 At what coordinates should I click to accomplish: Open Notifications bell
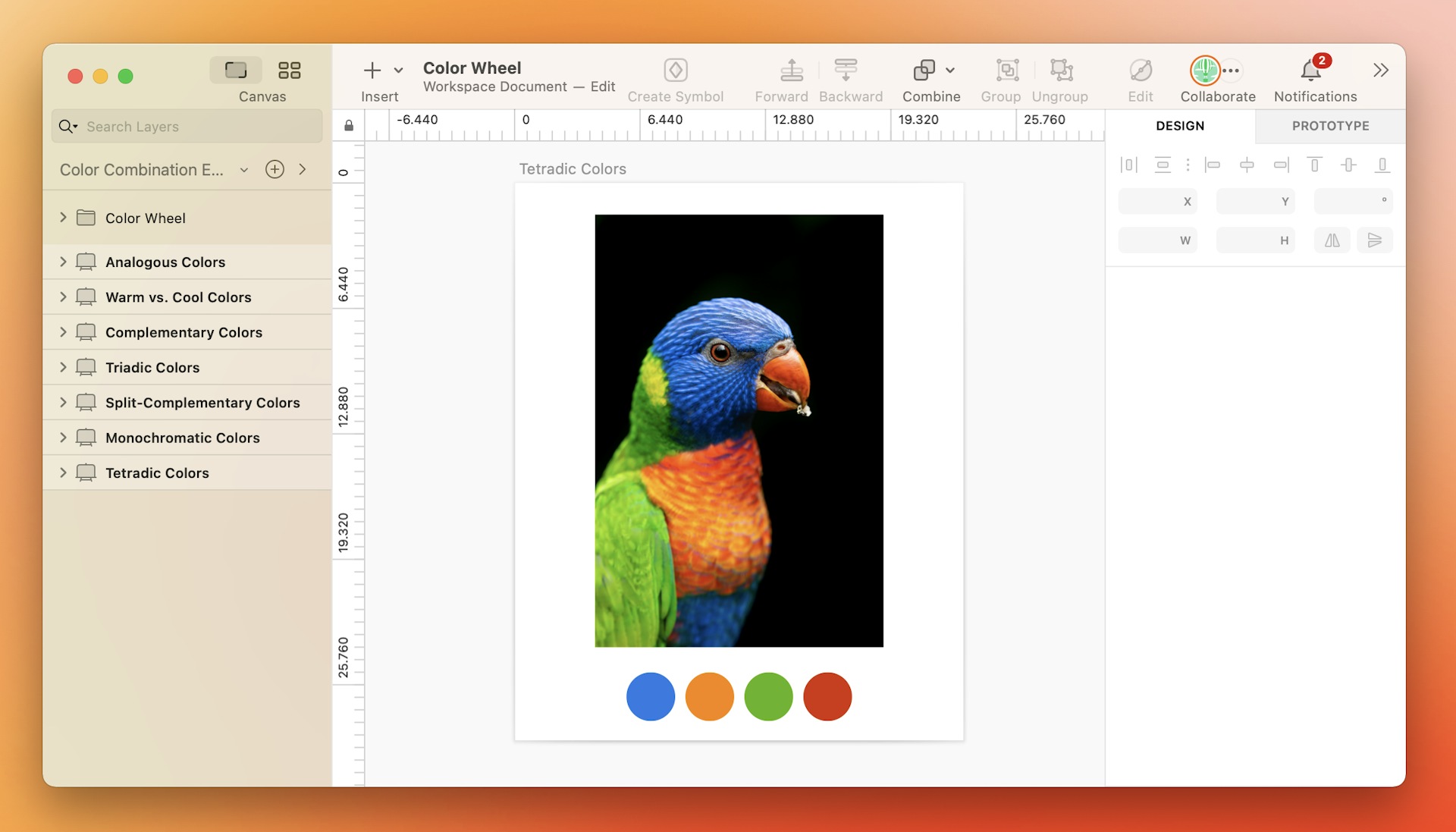[x=1311, y=71]
